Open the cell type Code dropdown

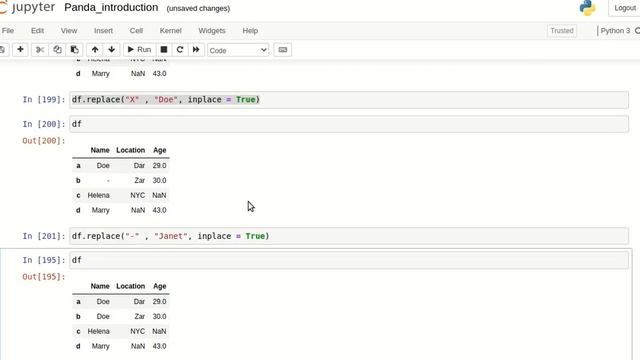(238, 50)
